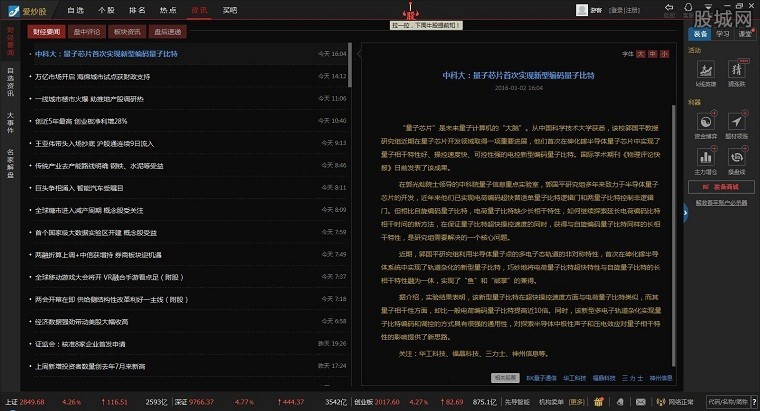
Task: Select the 板块资讯 sub-tab
Action: (x=127, y=32)
